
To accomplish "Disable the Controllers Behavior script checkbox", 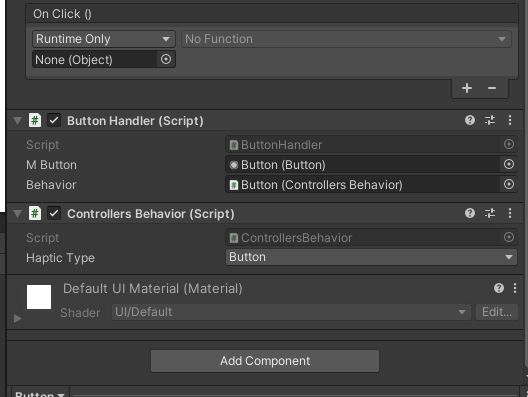I will [54, 213].
